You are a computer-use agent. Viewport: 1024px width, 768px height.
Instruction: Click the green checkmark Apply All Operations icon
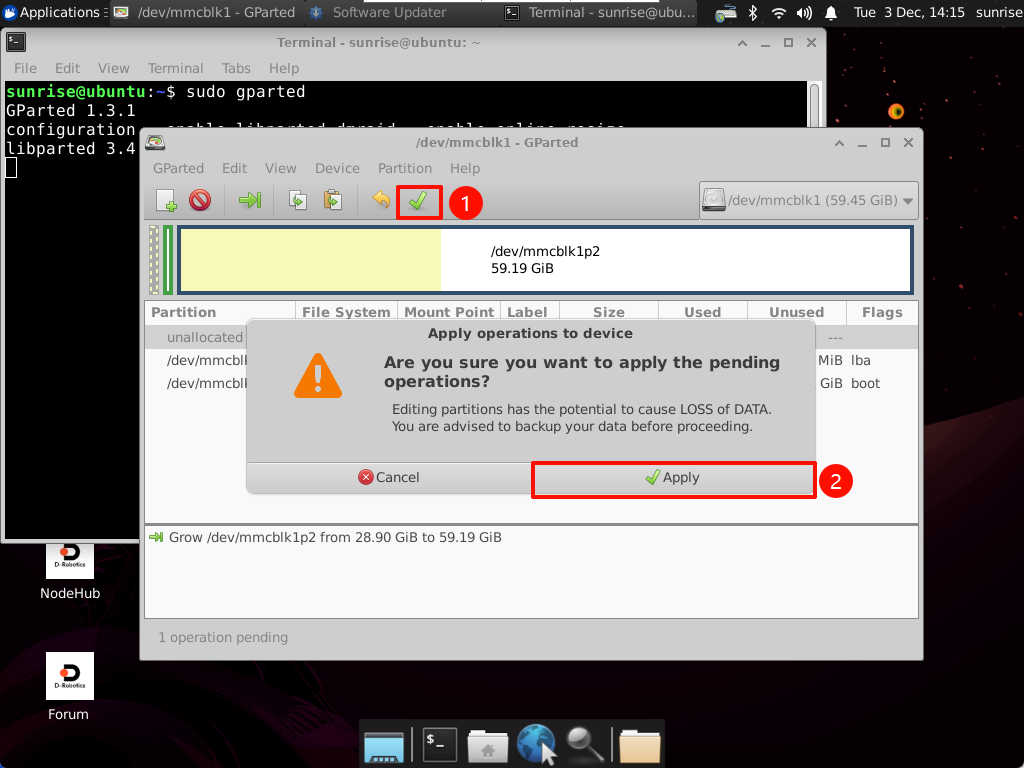(418, 201)
